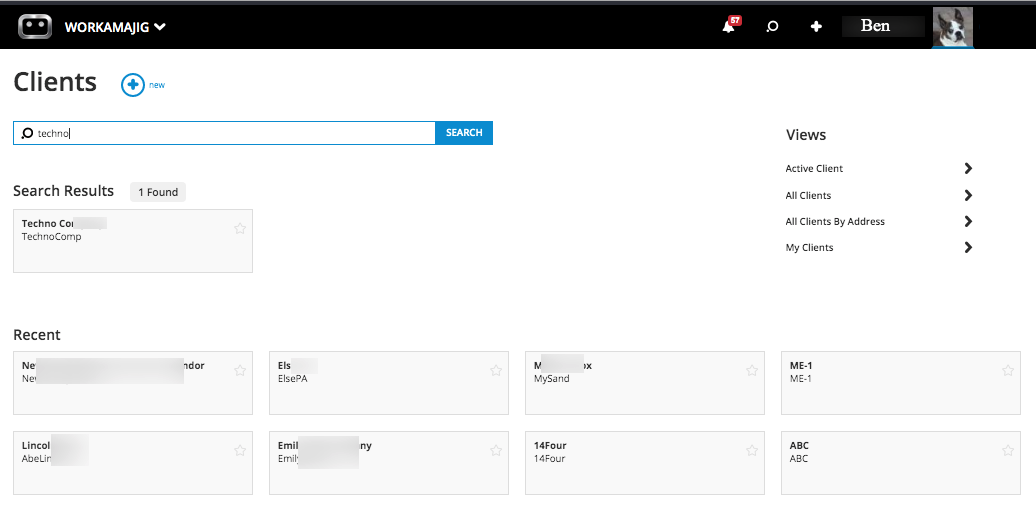
Task: Click the Recent section heading
Action: point(37,335)
